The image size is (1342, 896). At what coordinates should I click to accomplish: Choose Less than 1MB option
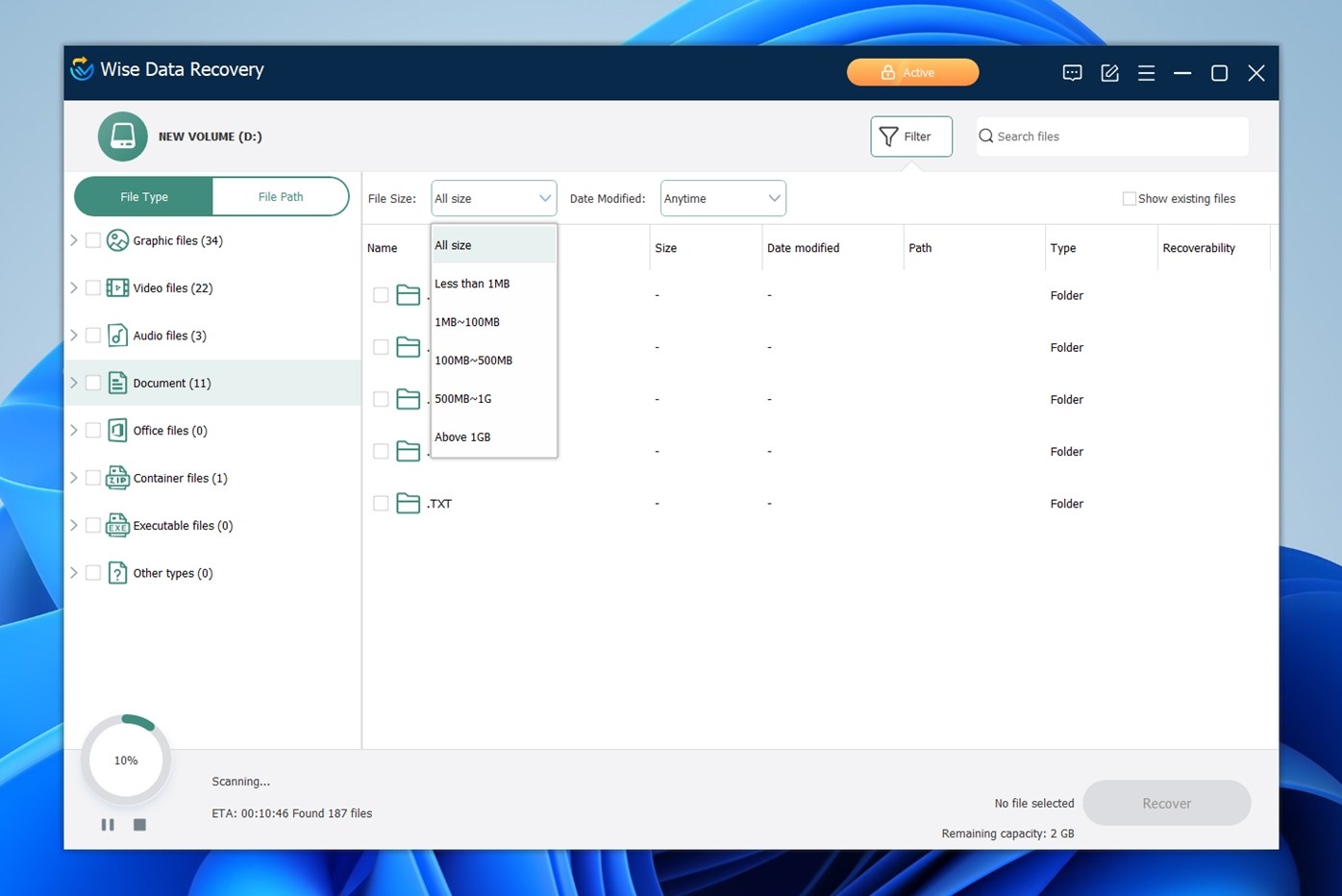point(493,284)
